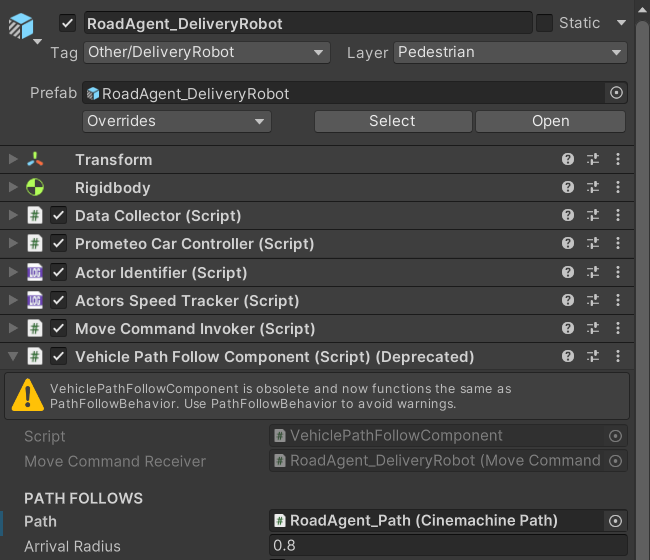Open presets for Prometeo Car Controller
This screenshot has width=650, height=560.
593,243
